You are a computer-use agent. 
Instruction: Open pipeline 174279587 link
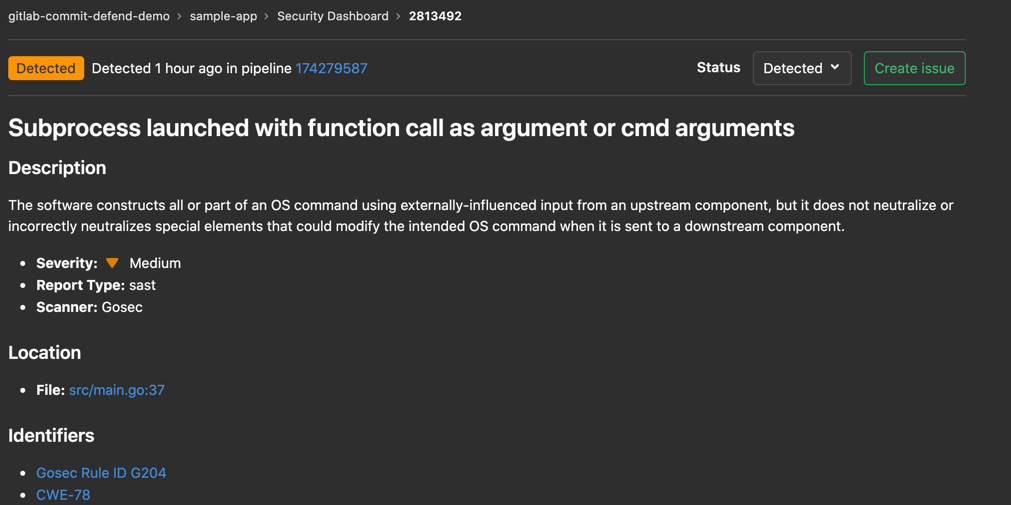tap(331, 68)
